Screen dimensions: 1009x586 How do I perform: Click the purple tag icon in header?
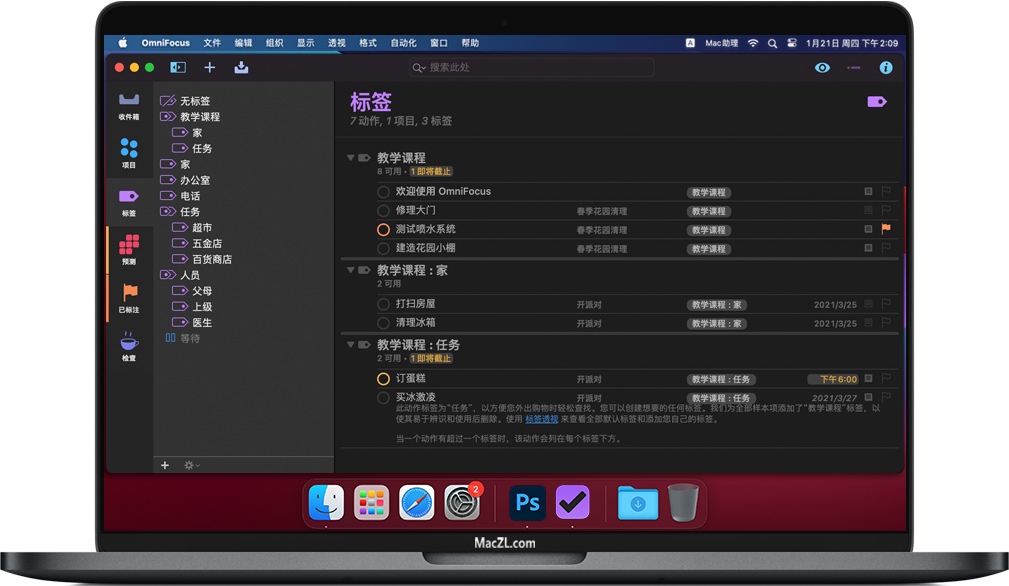[877, 102]
